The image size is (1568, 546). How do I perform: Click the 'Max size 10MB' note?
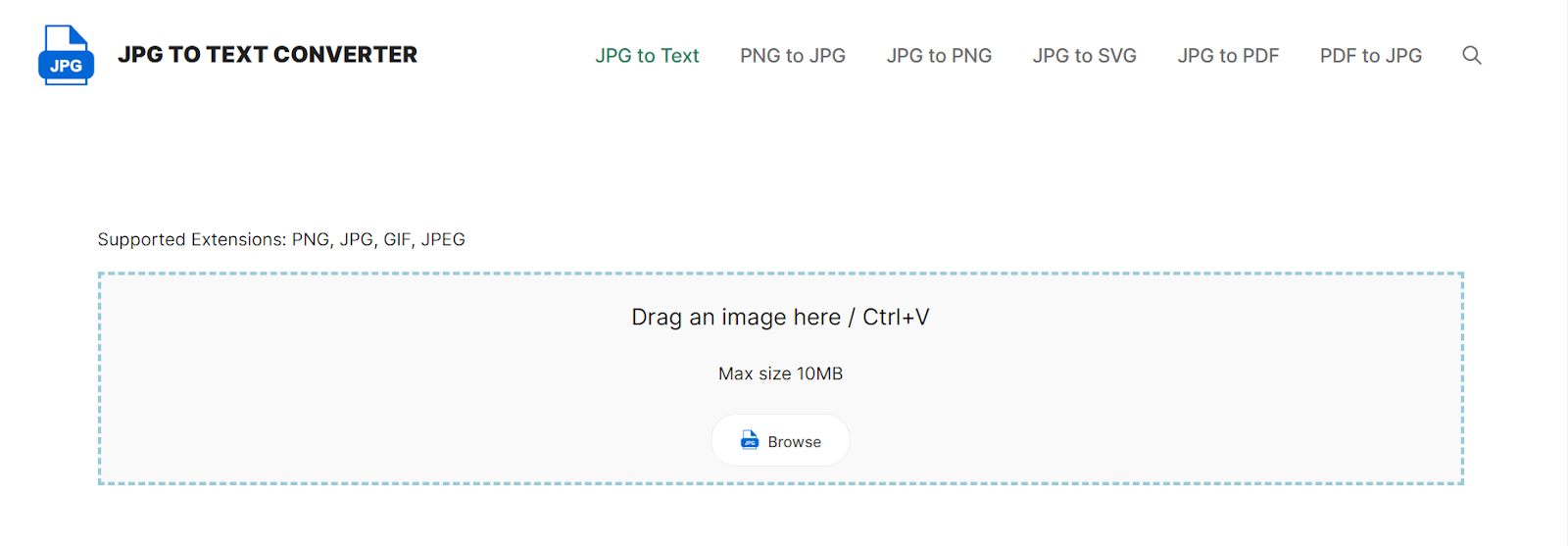780,373
